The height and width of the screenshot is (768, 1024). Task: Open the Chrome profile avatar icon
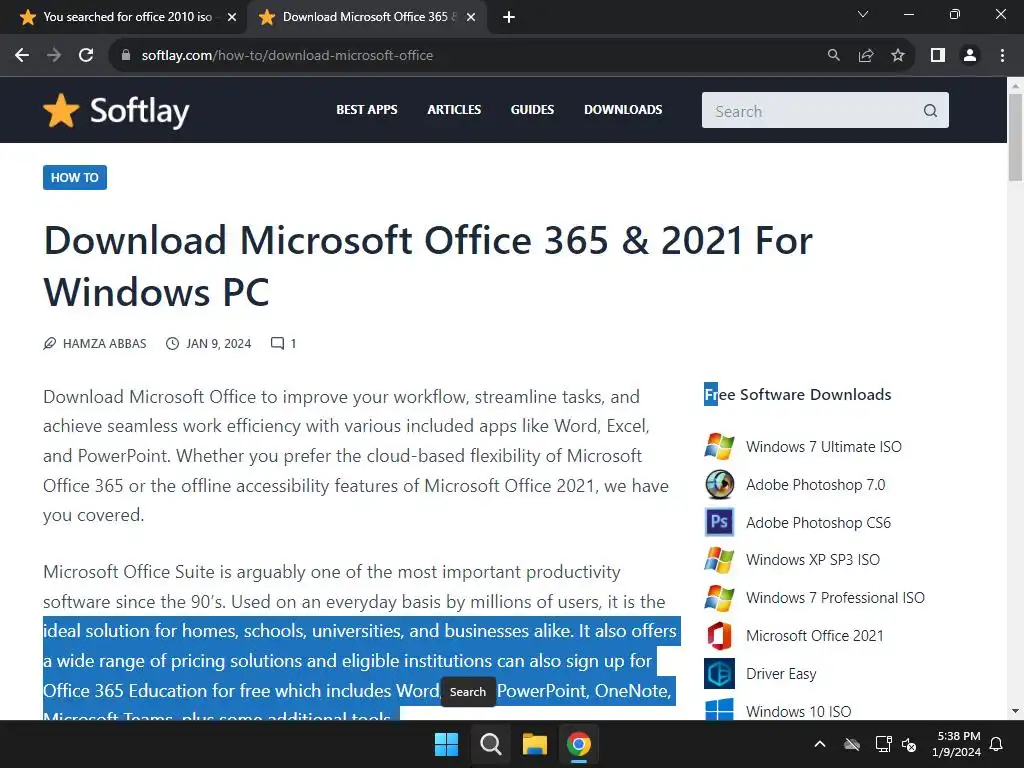pyautogui.click(x=970, y=56)
